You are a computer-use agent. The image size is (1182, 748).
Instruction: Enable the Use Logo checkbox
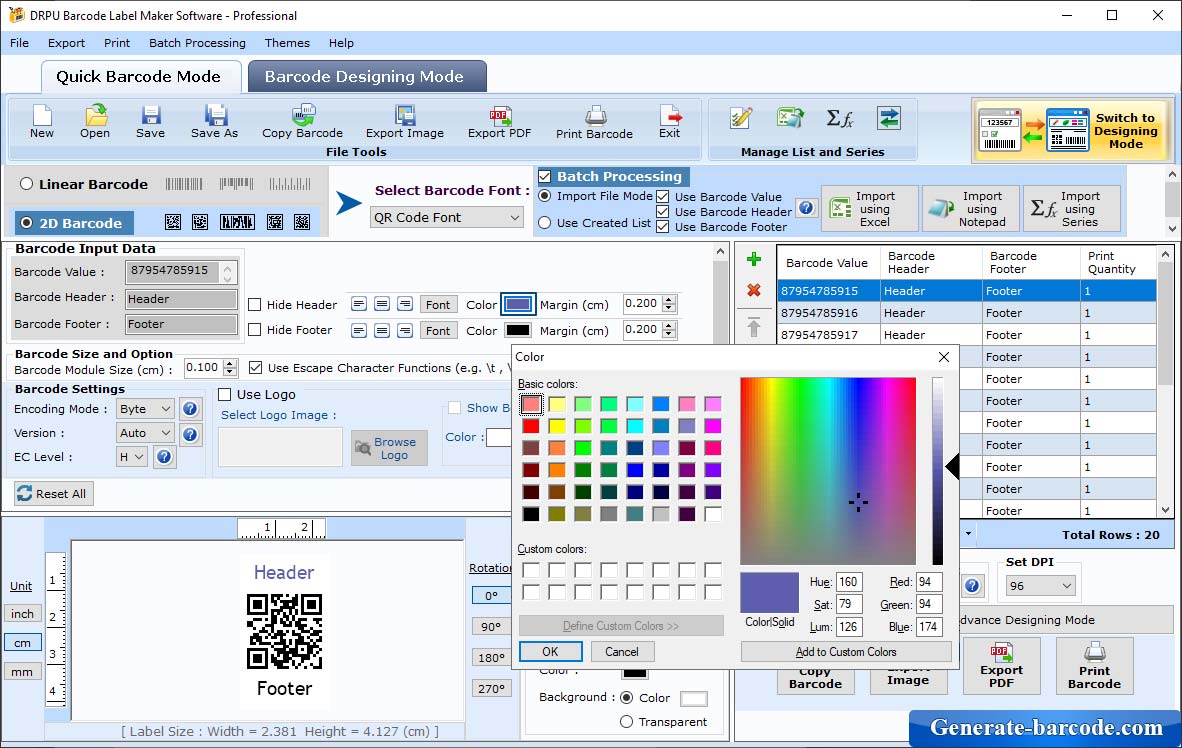pyautogui.click(x=225, y=394)
